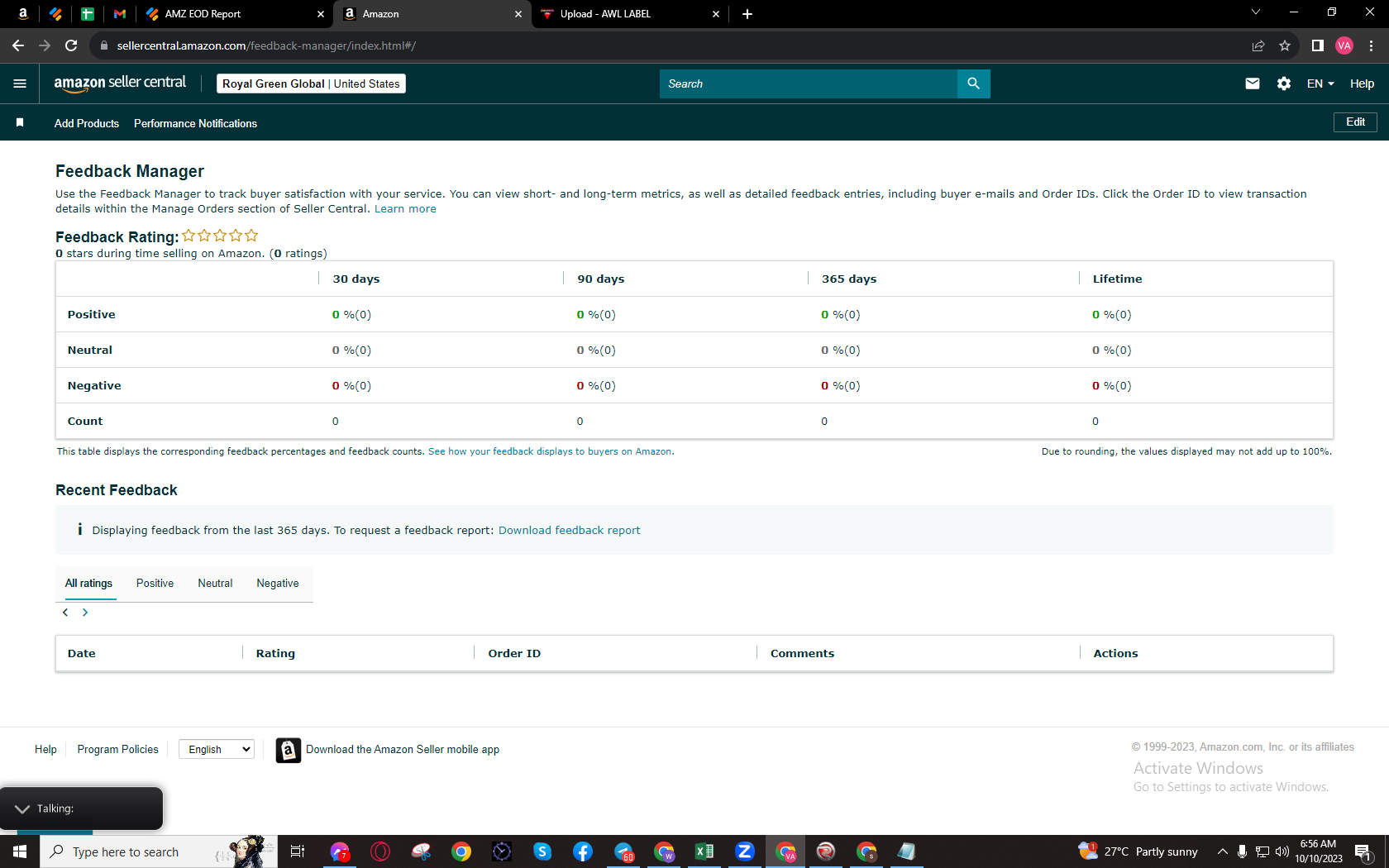This screenshot has height=868, width=1389.
Task: Show hidden system tray icons
Action: (1222, 851)
